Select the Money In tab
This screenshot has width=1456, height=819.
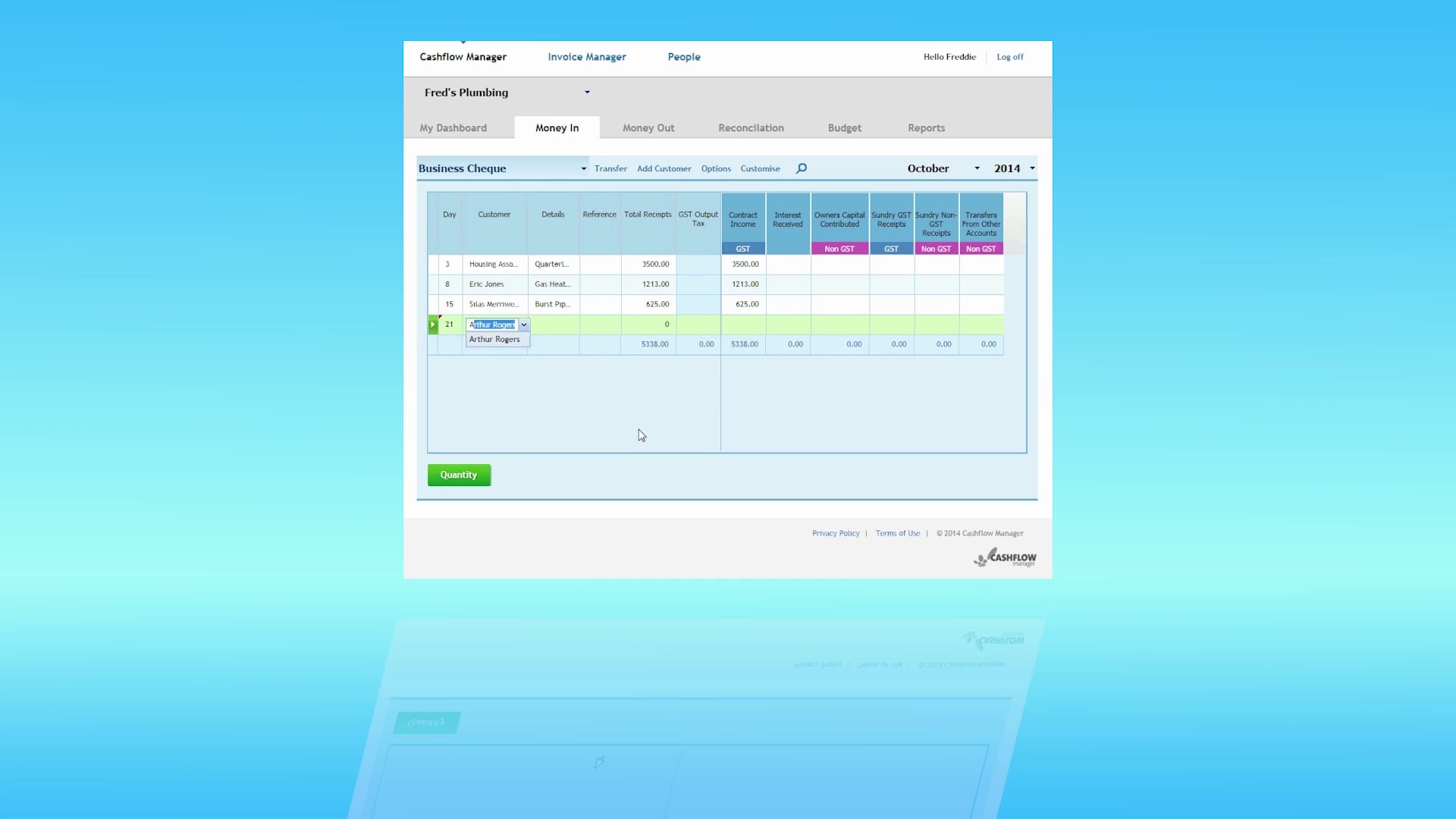coord(557,128)
